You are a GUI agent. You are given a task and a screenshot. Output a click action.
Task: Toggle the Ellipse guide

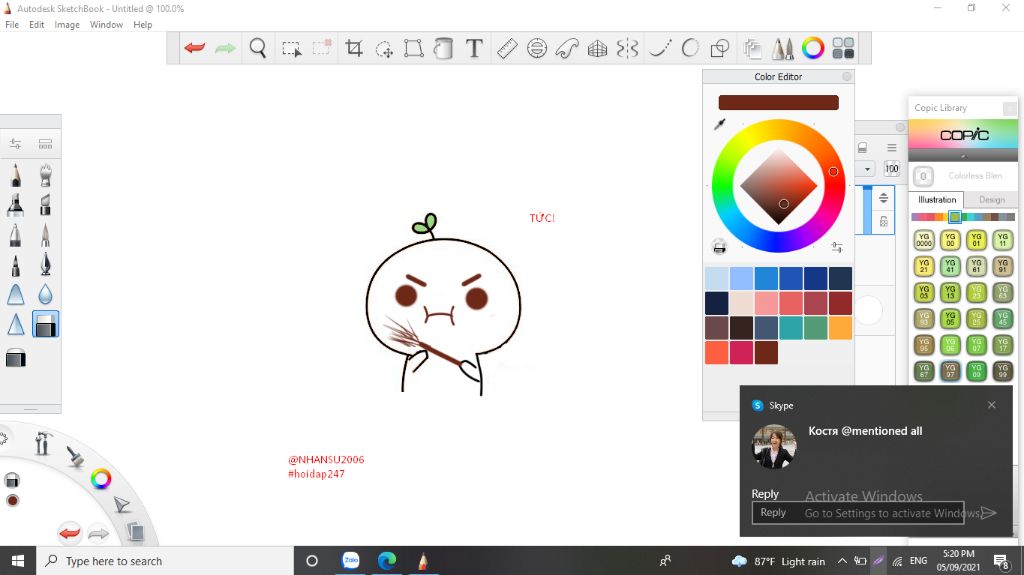coord(537,48)
